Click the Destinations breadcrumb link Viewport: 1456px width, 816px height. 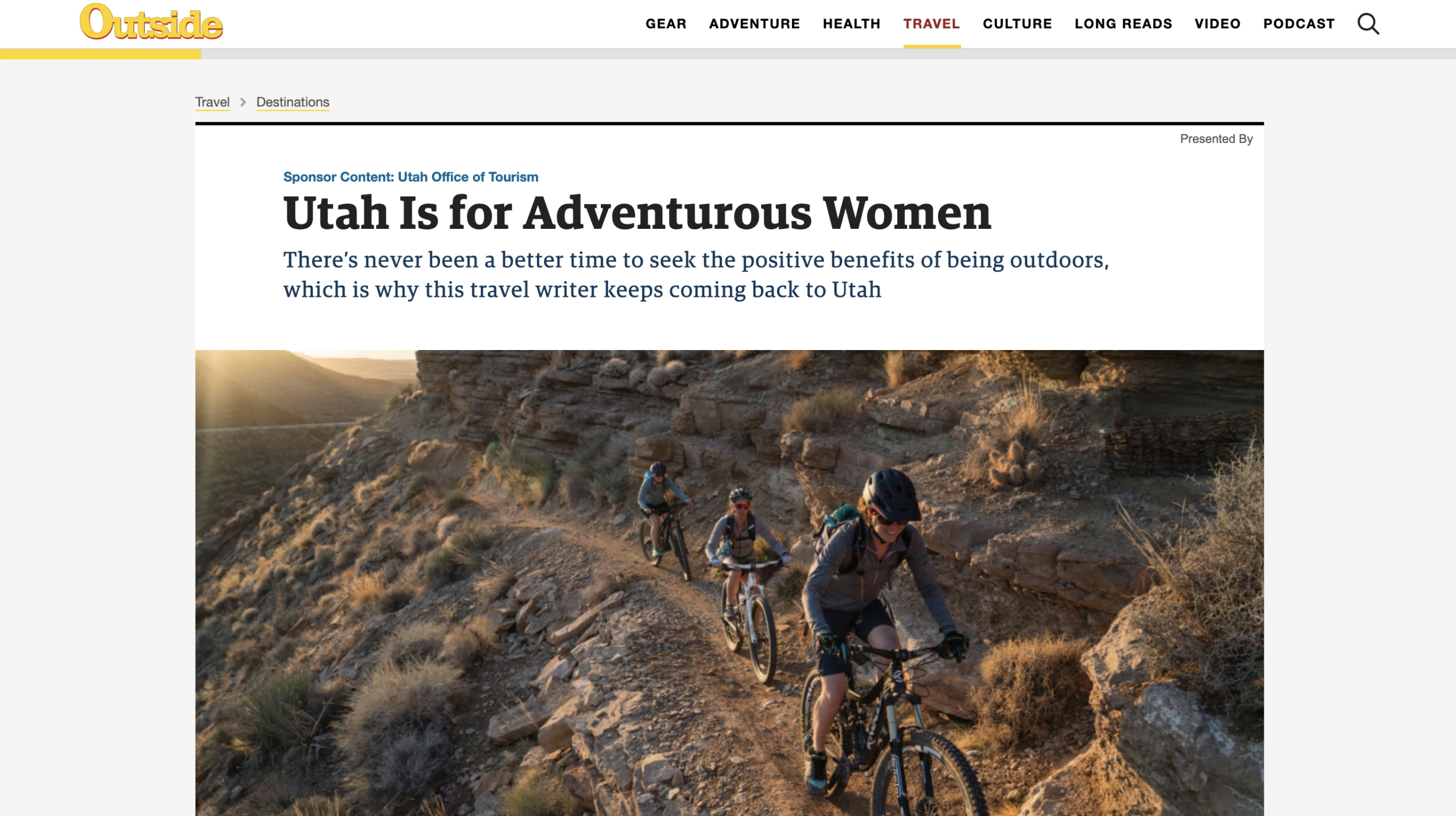pyautogui.click(x=293, y=102)
